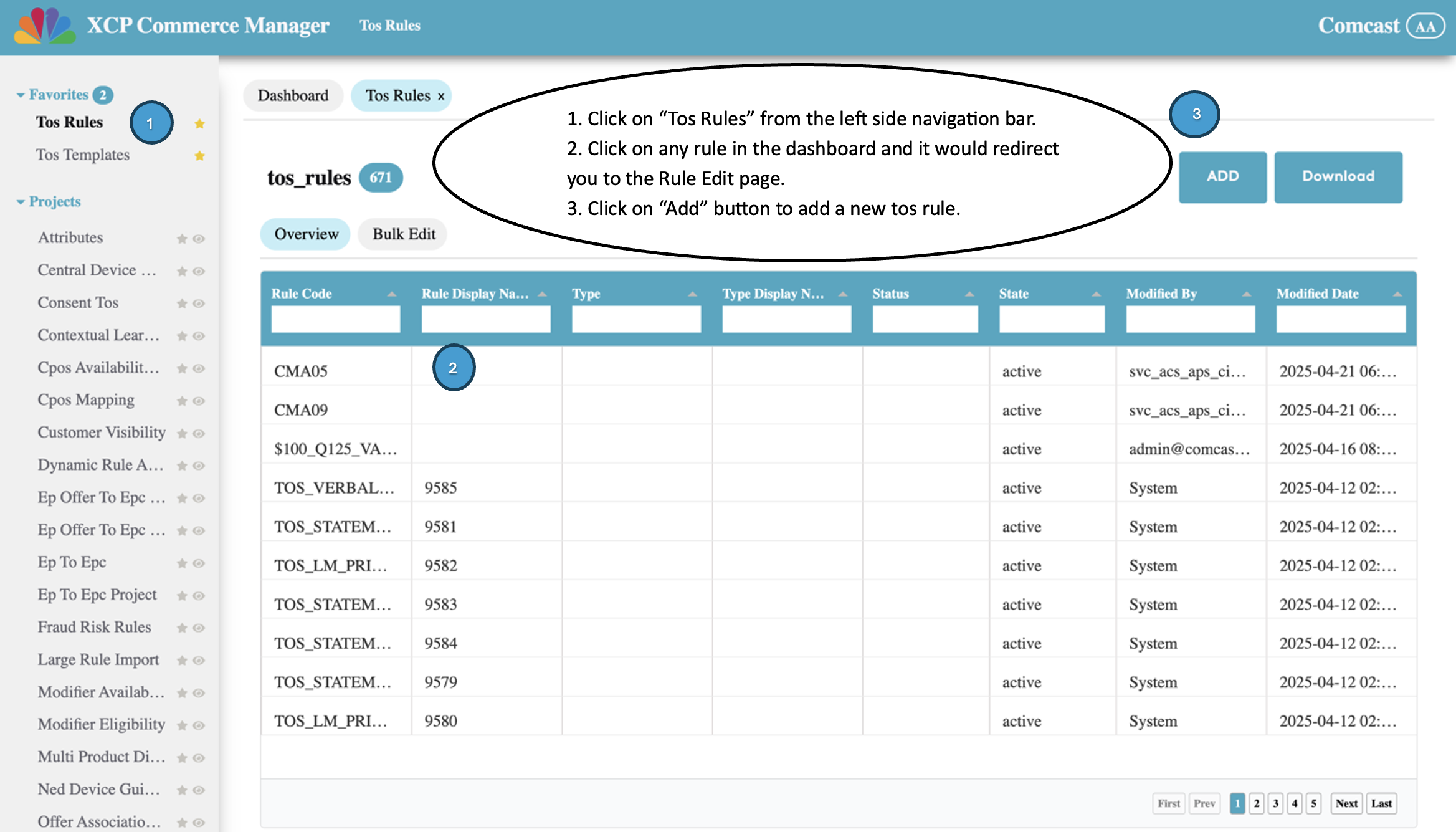Screen dimensions: 1456x832
Task: Click the Rule Code filter input
Action: point(336,319)
